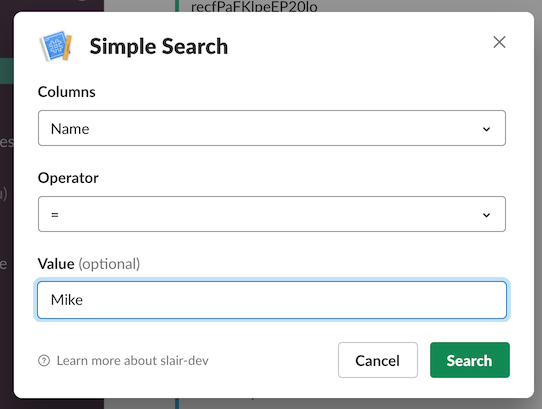Image resolution: width=542 pixels, height=409 pixels.
Task: Click the question mark help icon
Action: [x=44, y=361]
